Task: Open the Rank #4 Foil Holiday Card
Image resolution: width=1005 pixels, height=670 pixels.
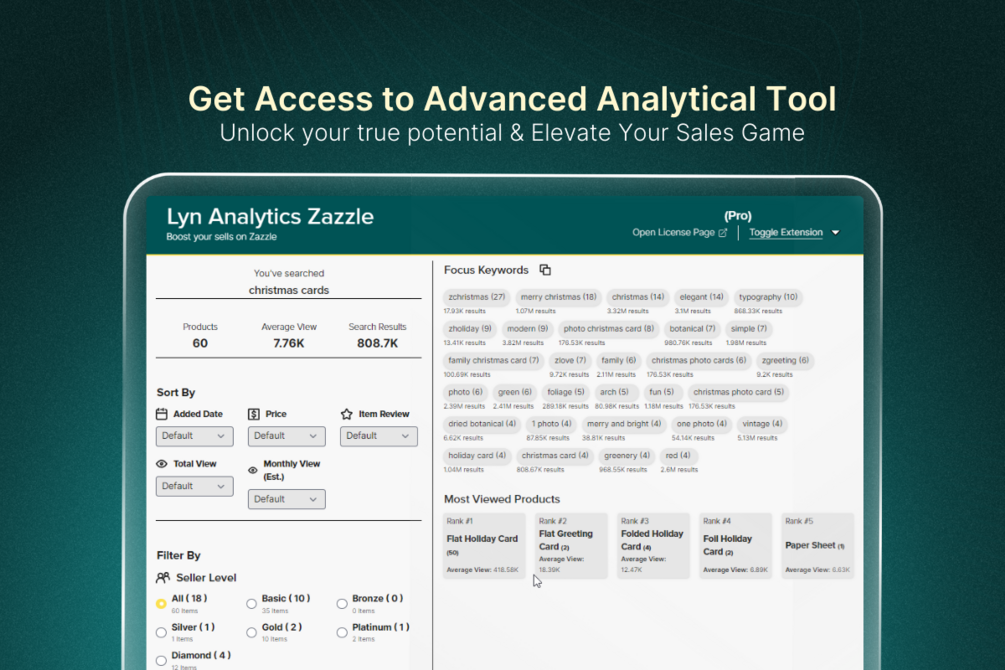Action: tap(735, 546)
